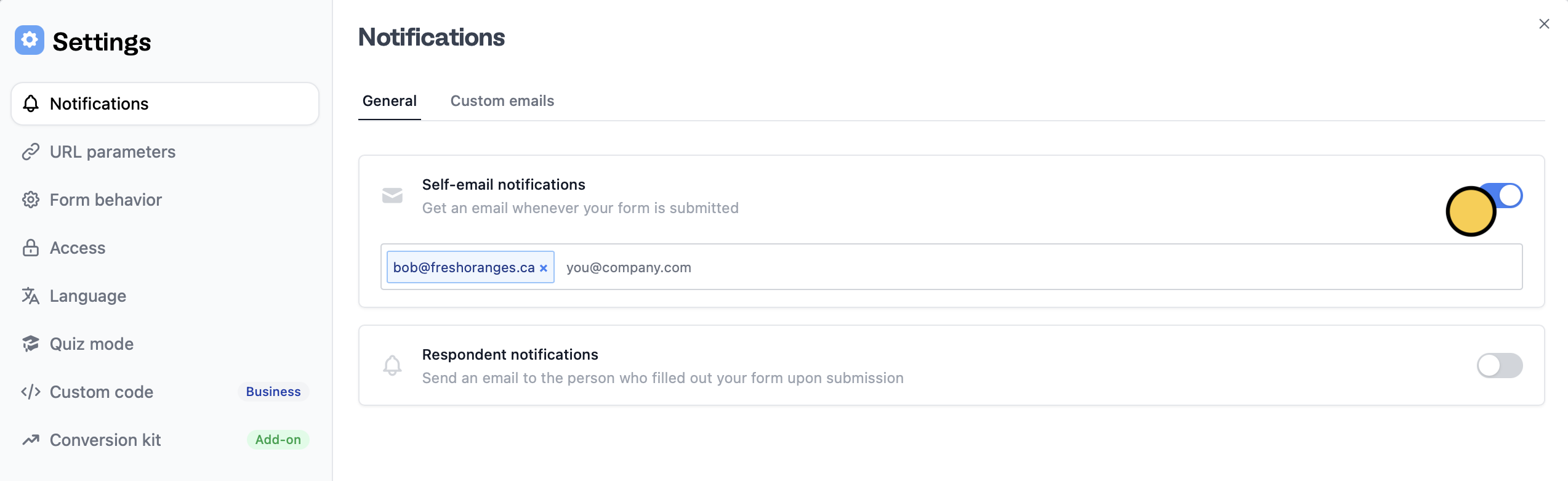Open the Language settings section
This screenshot has width=1568, height=481.
point(88,296)
